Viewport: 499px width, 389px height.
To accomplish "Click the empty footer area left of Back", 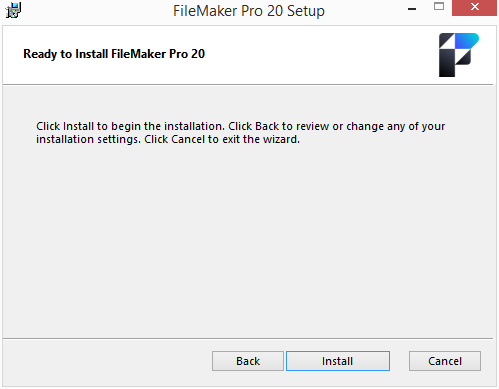I will pos(107,362).
